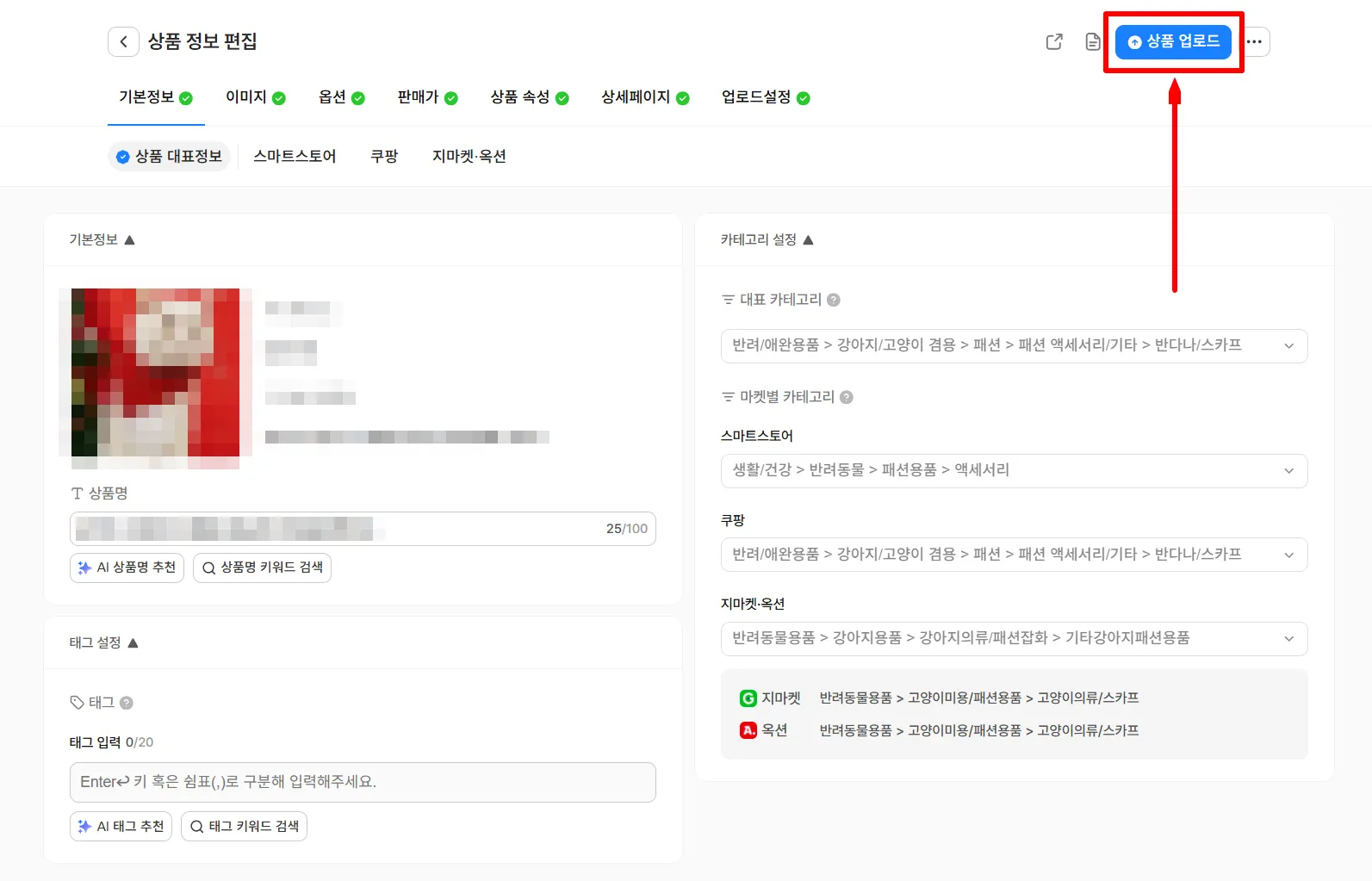The width and height of the screenshot is (1372, 881).
Task: Open the three-dot more options menu
Action: pos(1254,41)
